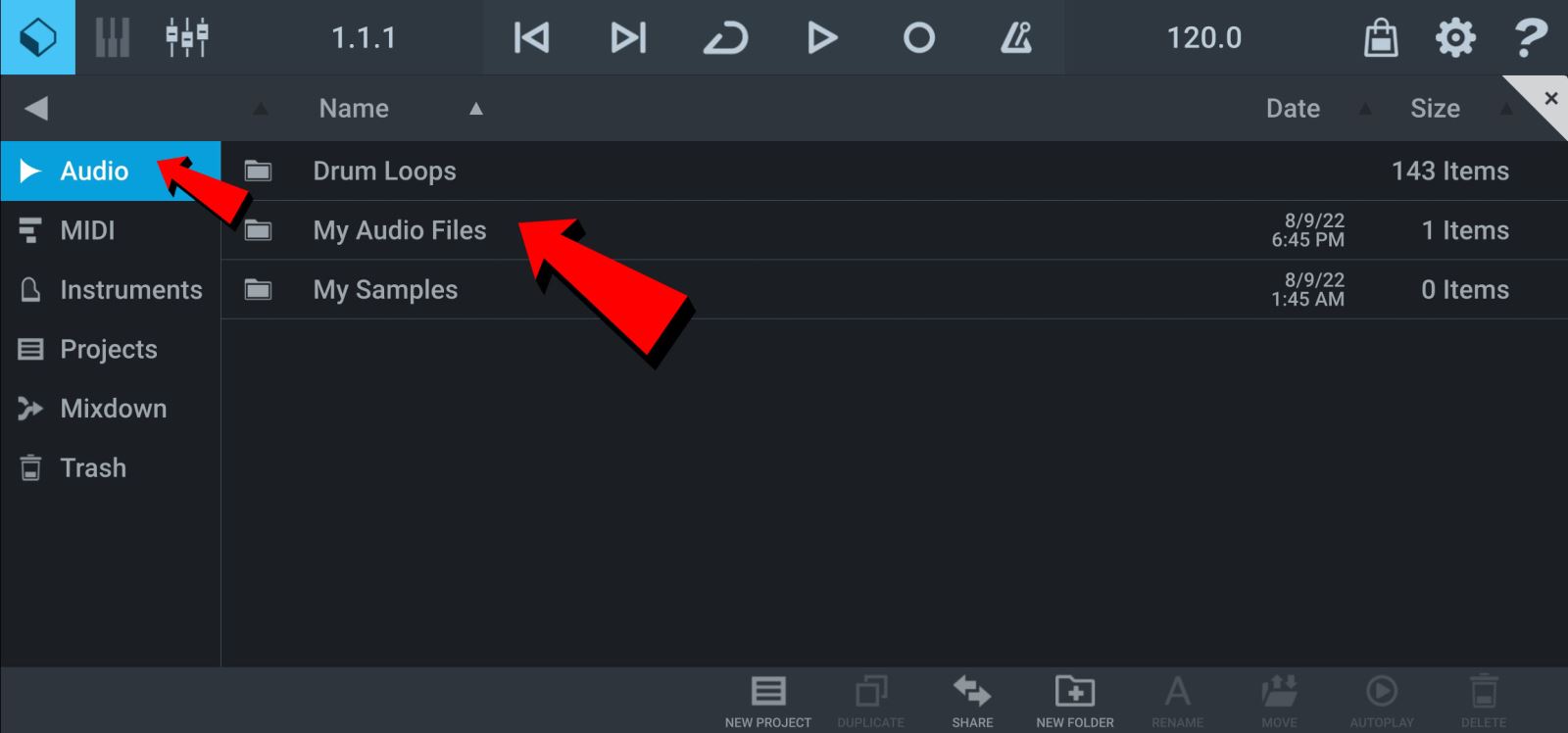
Task: Open the mixer panel
Action: point(186,38)
